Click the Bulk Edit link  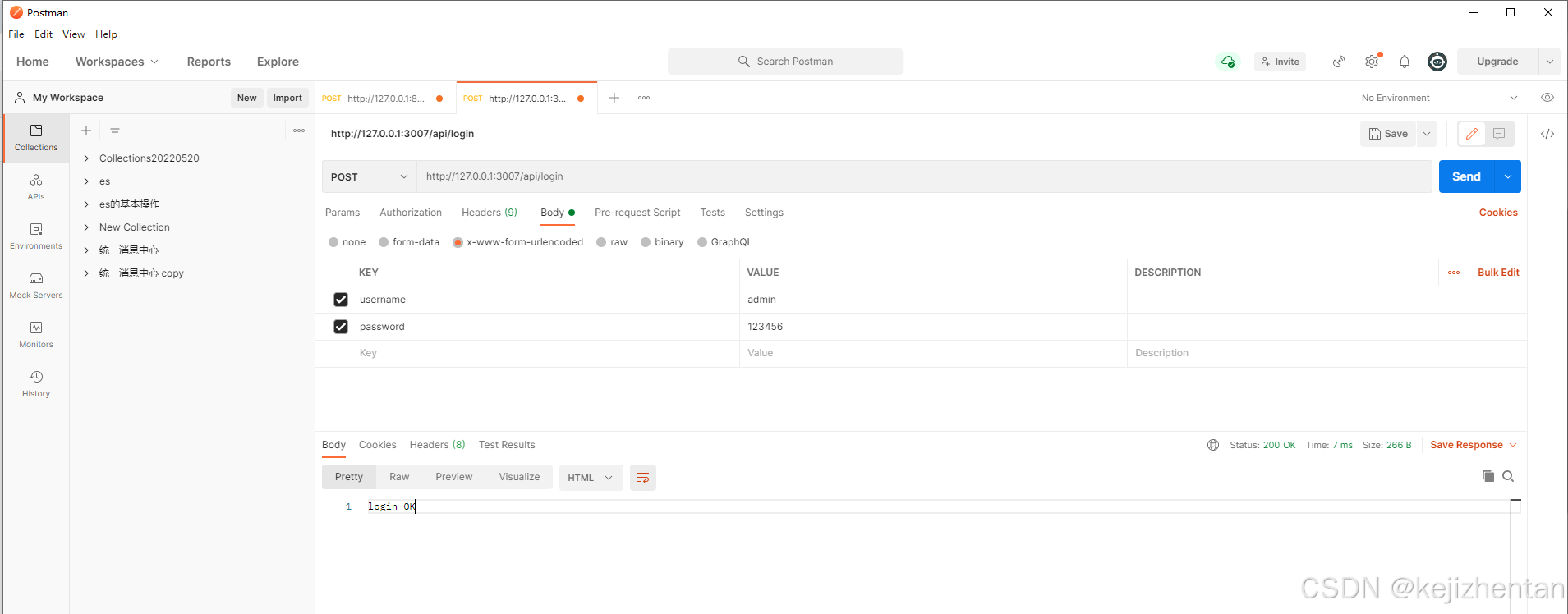(x=1498, y=273)
